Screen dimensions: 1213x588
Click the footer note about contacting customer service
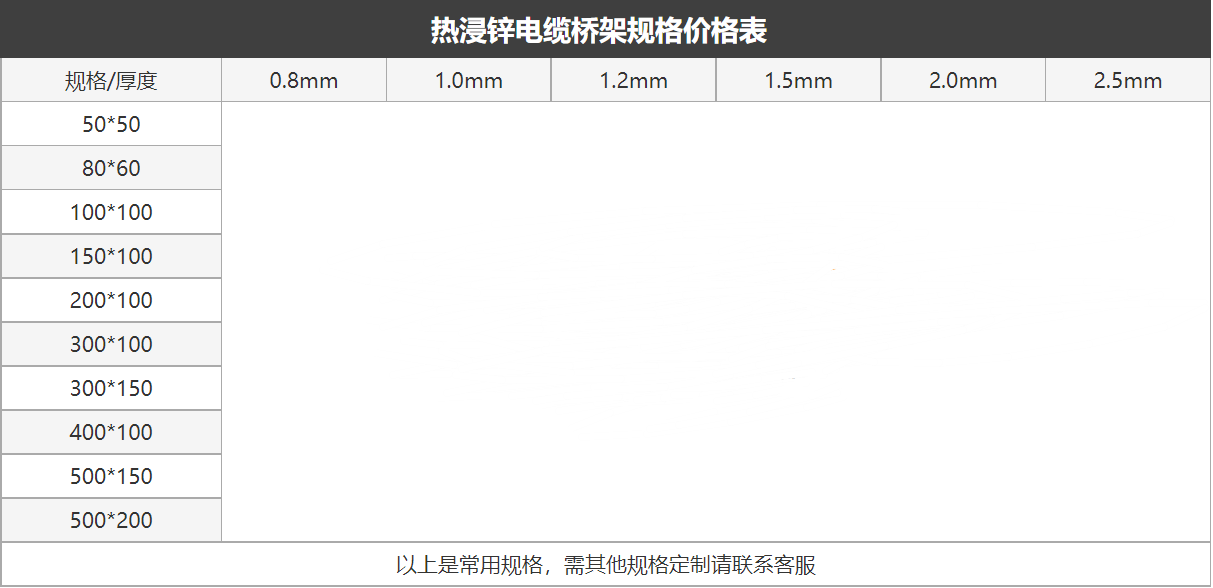click(x=606, y=565)
